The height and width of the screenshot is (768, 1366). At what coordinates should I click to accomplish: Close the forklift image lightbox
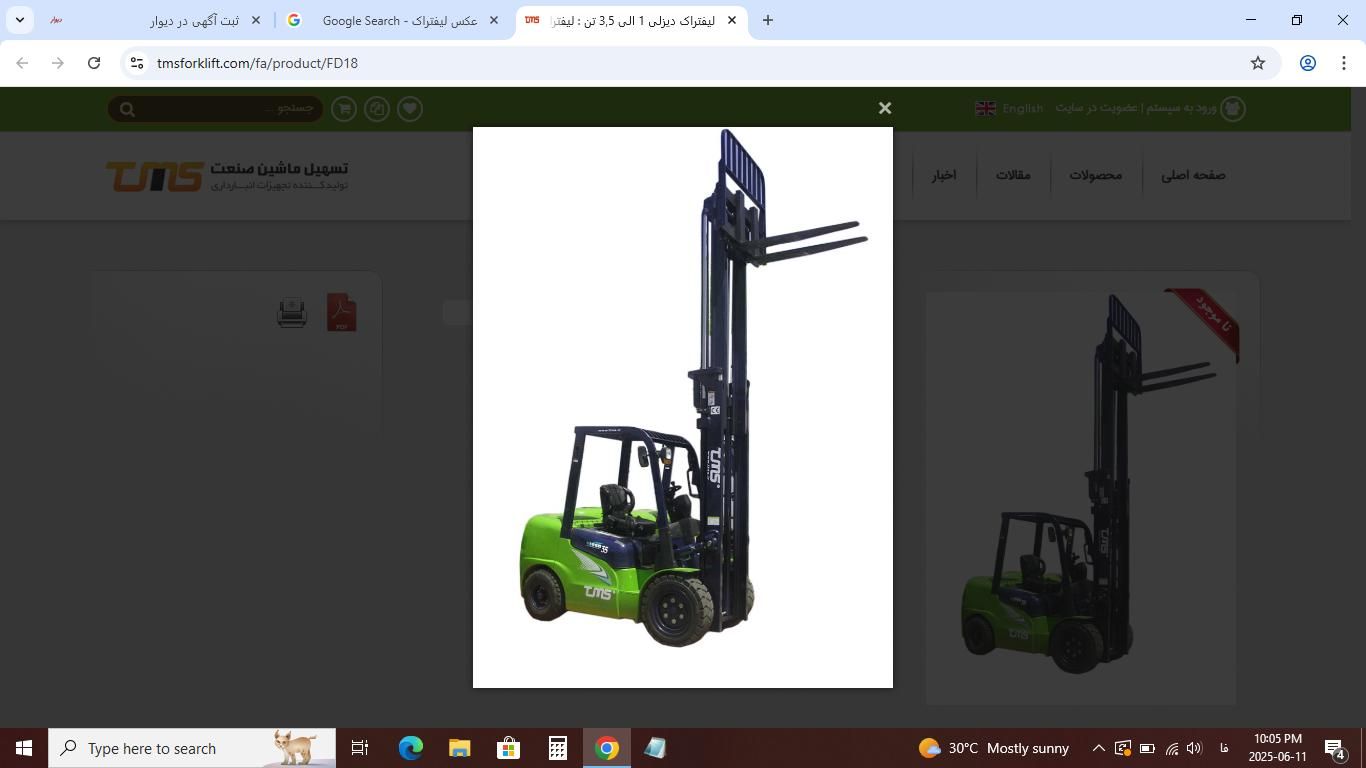[885, 108]
